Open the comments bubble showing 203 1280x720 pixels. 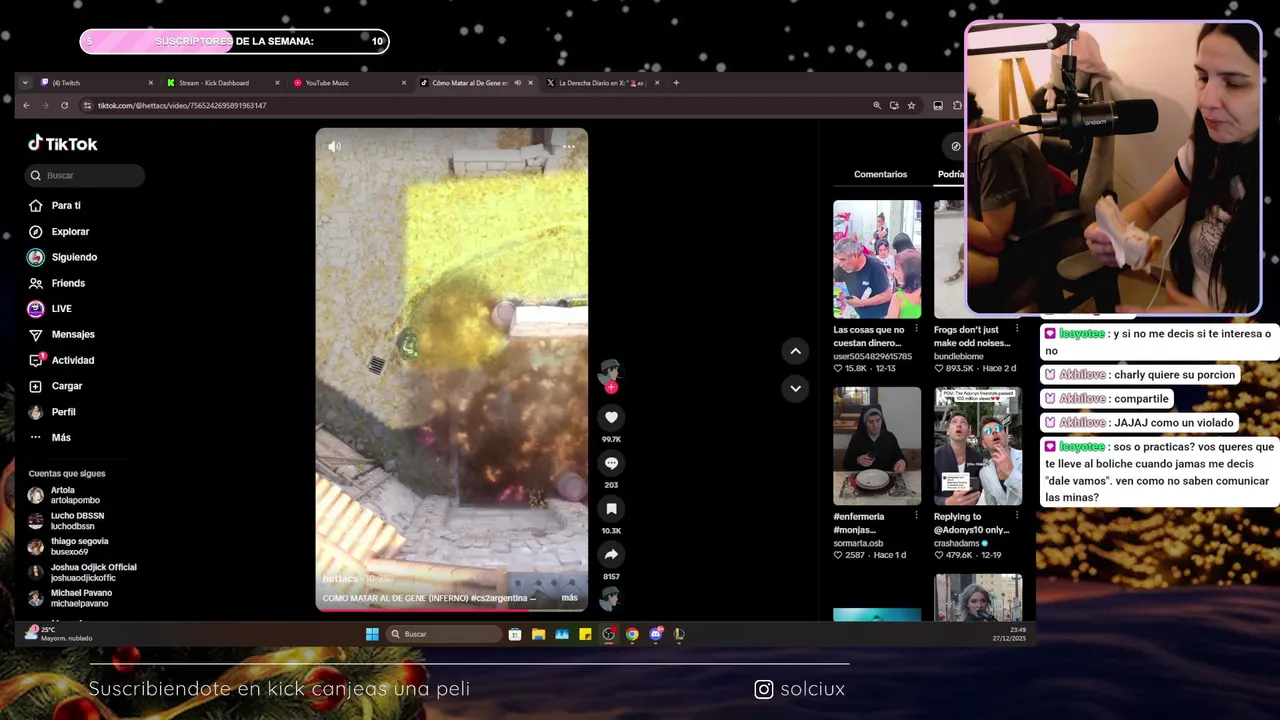click(611, 463)
